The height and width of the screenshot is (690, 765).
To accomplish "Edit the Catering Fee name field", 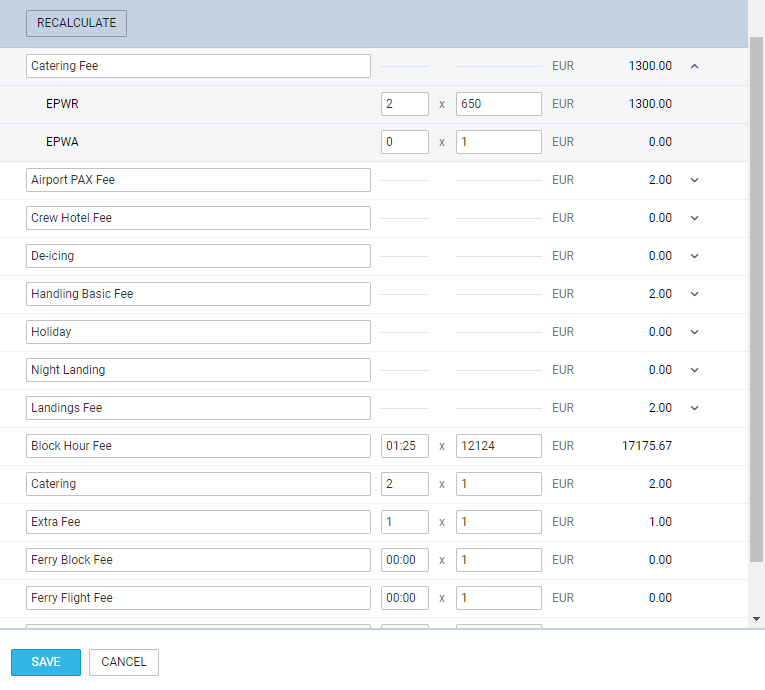I will point(198,66).
